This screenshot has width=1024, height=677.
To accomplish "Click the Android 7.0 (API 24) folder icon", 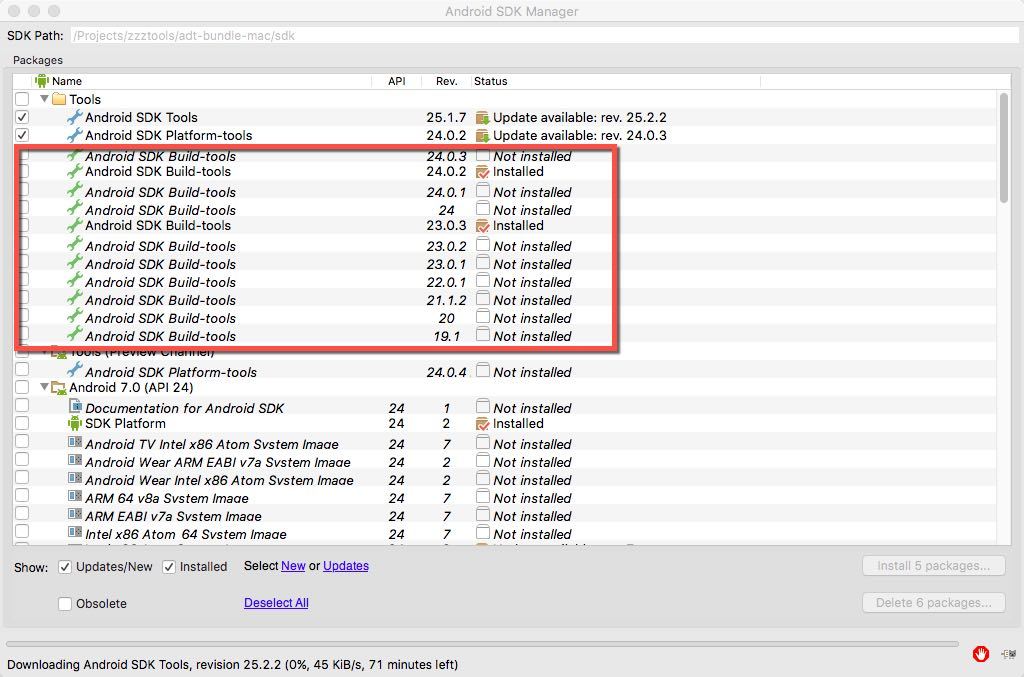I will point(59,387).
